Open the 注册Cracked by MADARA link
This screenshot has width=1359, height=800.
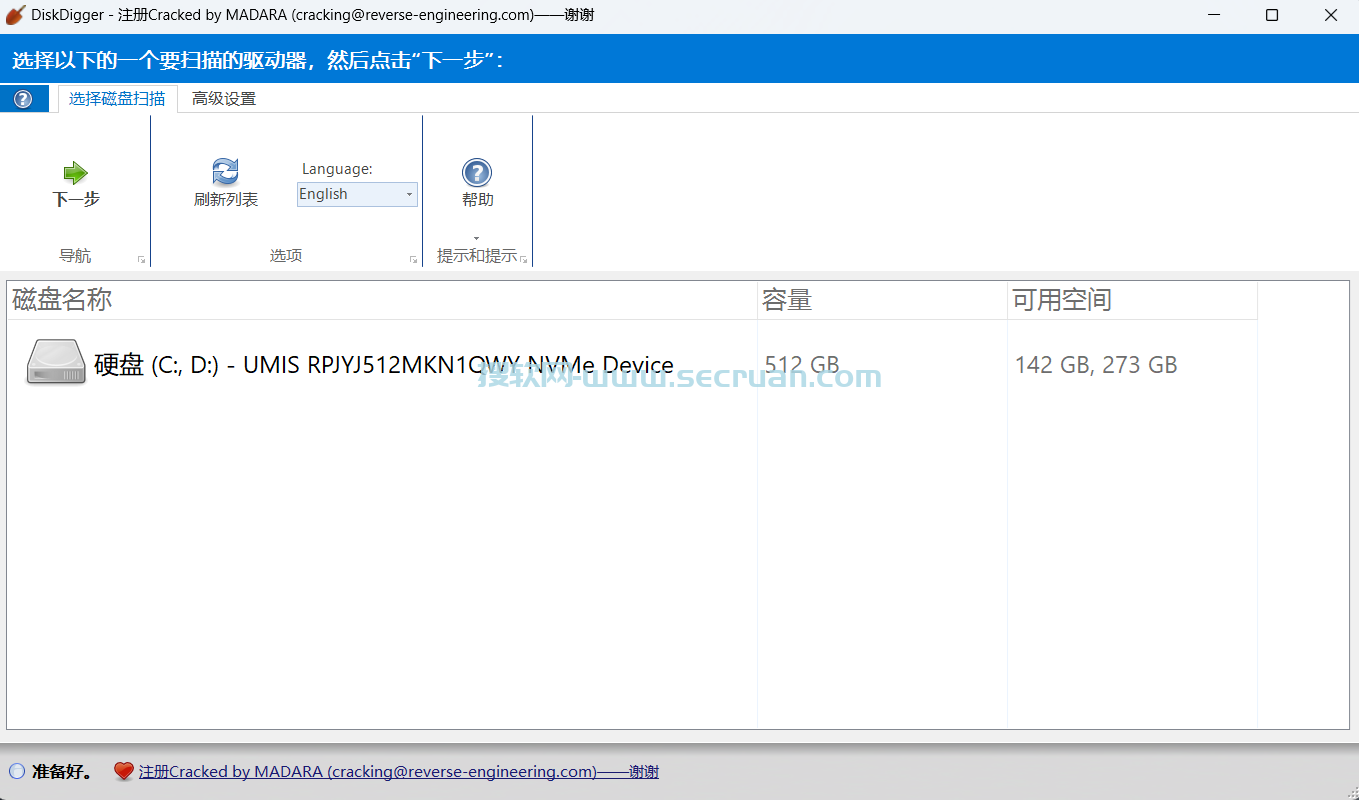[x=399, y=772]
